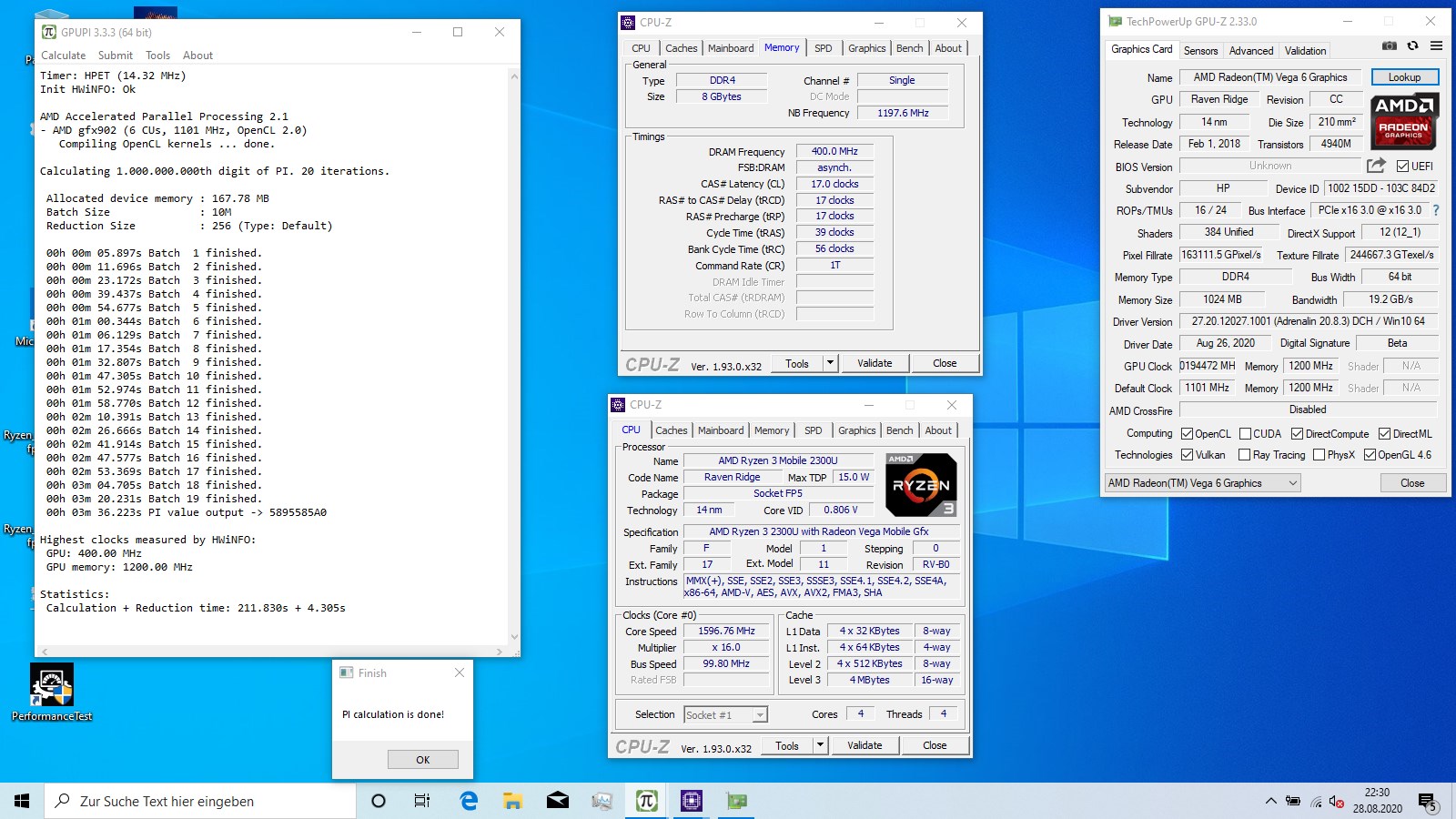This screenshot has height=819, width=1456.
Task: Click the Ryzen 3 logo in CPU-Z
Action: coord(921,485)
